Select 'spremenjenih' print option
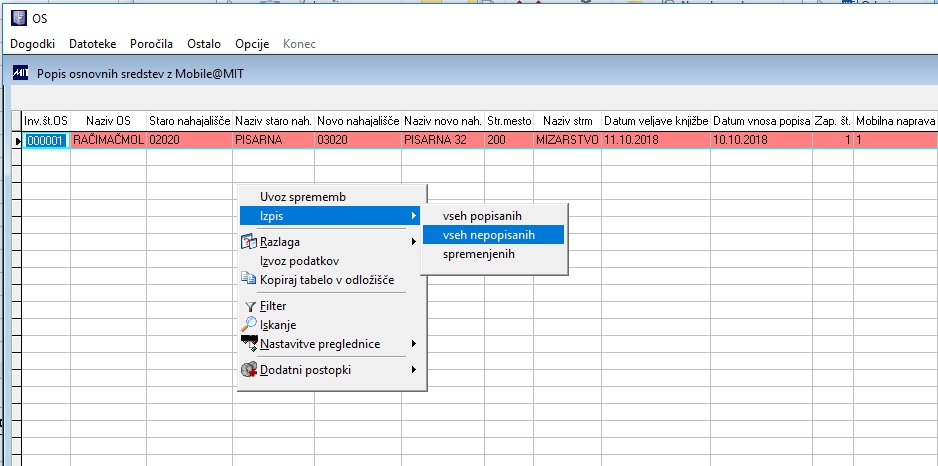 [x=479, y=254]
